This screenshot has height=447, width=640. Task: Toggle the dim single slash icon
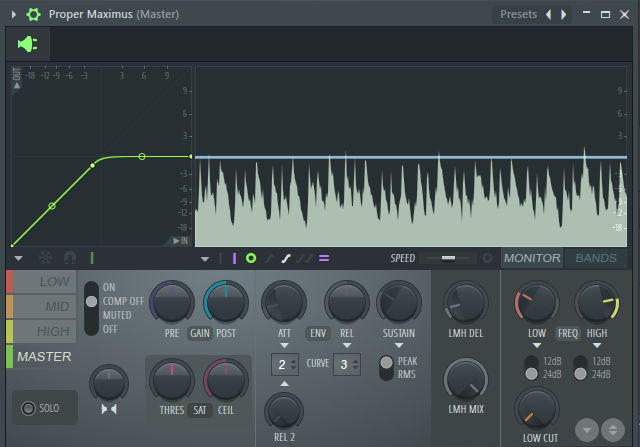coord(269,258)
